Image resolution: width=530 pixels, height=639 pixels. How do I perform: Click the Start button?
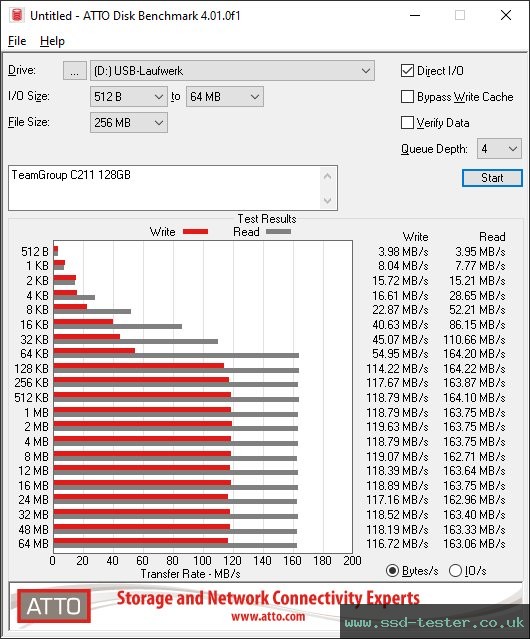(x=492, y=178)
